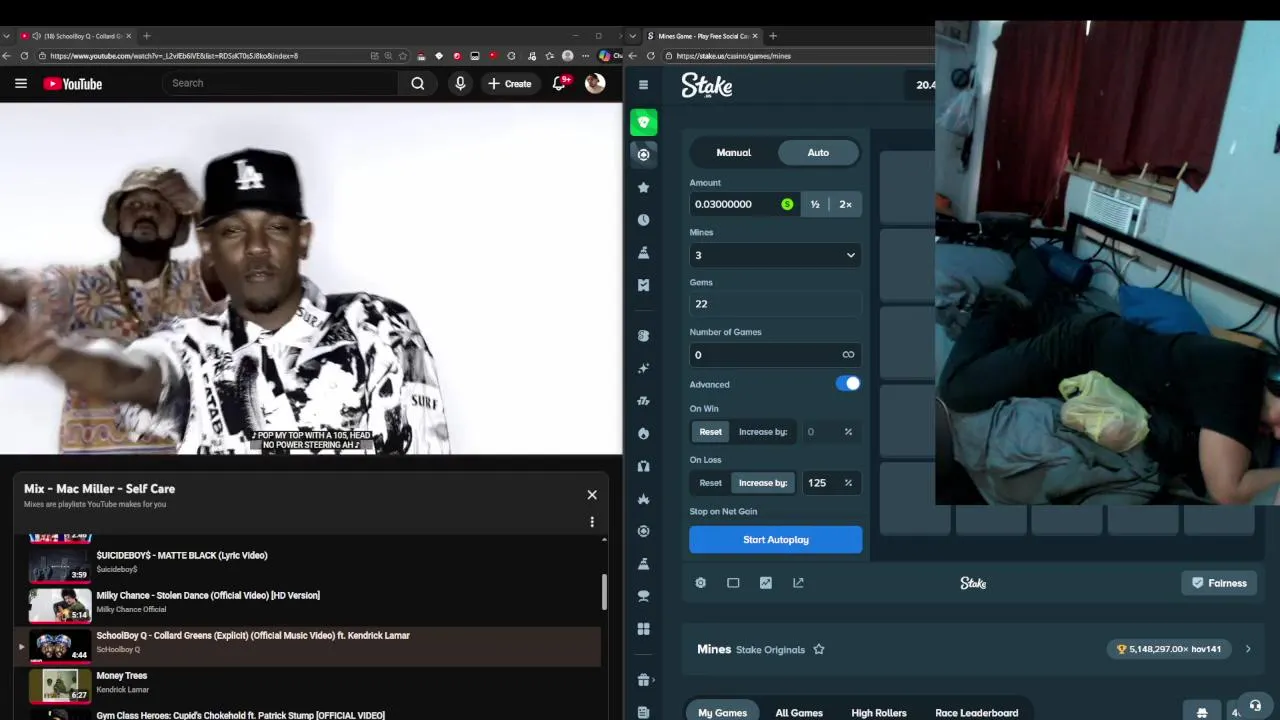Screen dimensions: 1280x720
Task: Click the pop-out arrow icon in Mines footer
Action: pyautogui.click(x=798, y=583)
